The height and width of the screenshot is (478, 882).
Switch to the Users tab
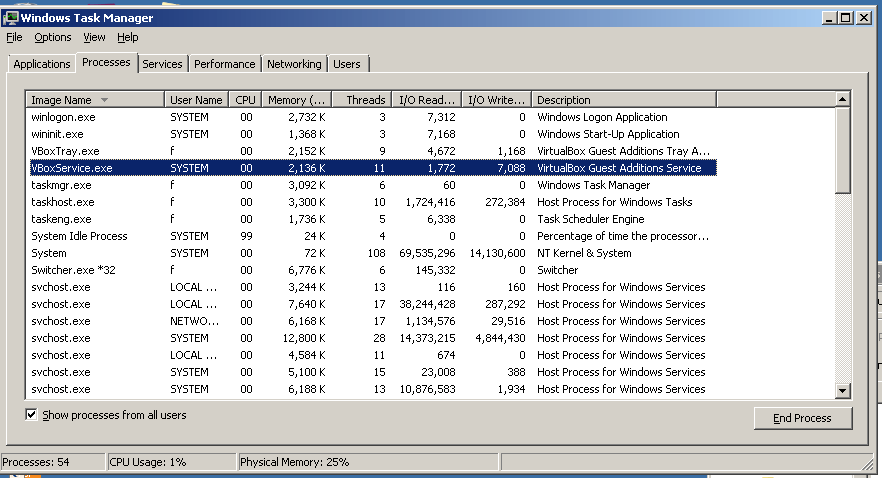(x=346, y=64)
